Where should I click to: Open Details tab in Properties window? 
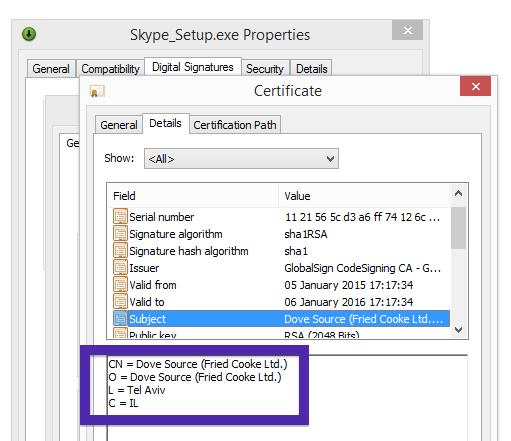pyautogui.click(x=312, y=69)
